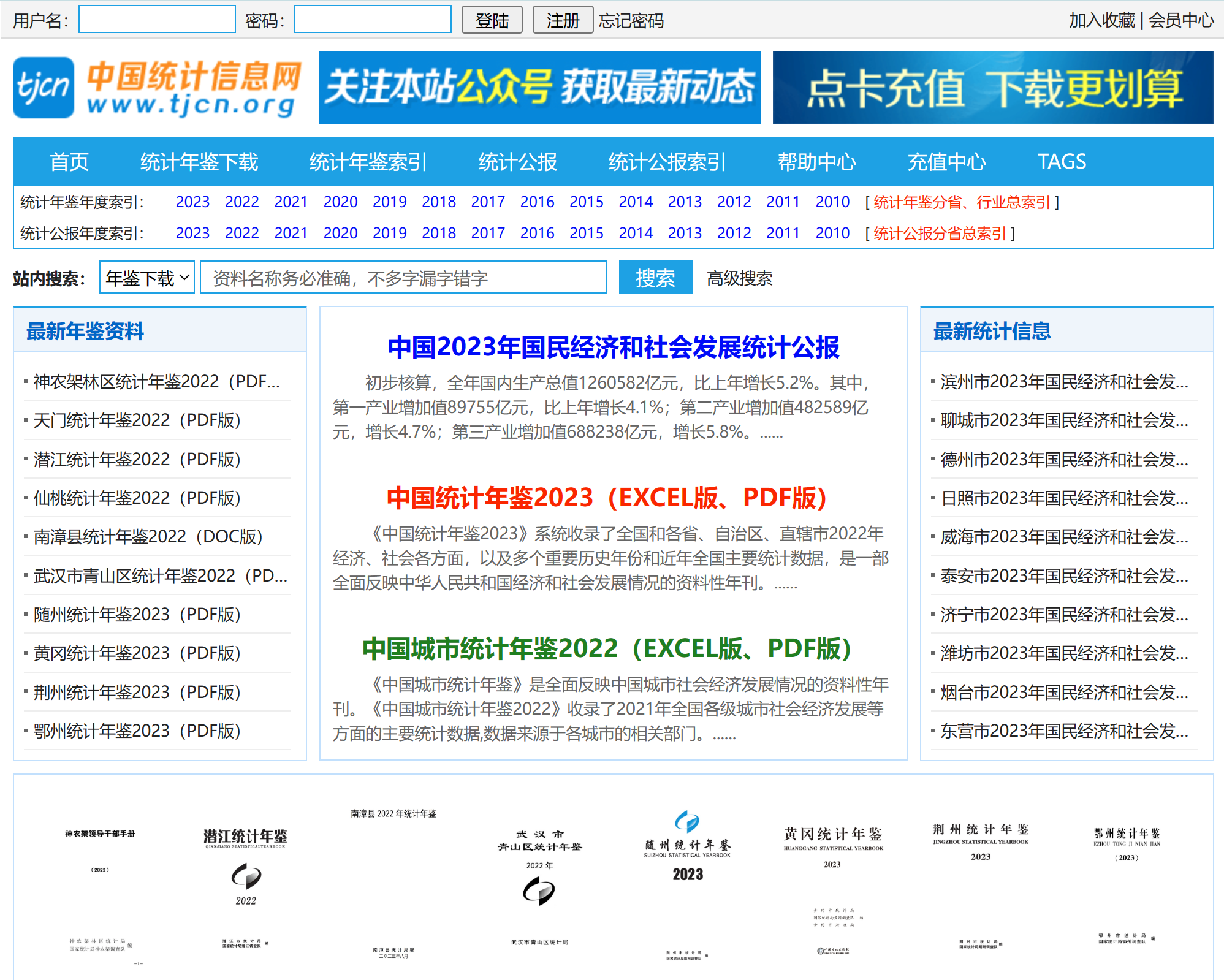Click the site search text box
Screen dimensions: 1224x980
tap(403, 278)
